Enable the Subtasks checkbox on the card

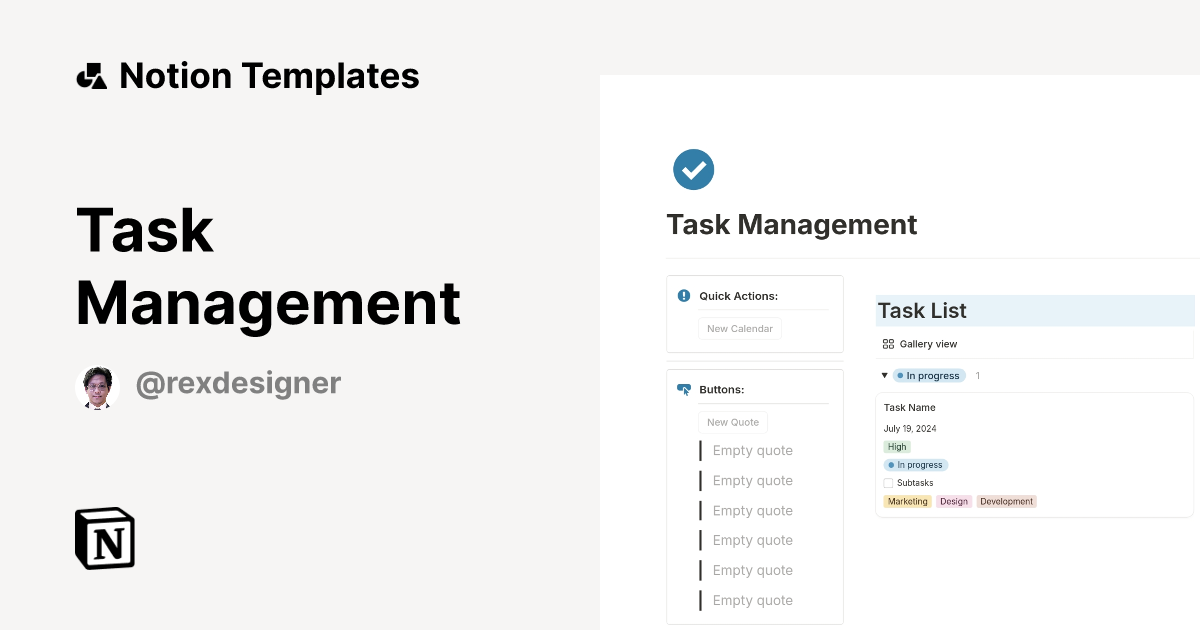coord(887,482)
